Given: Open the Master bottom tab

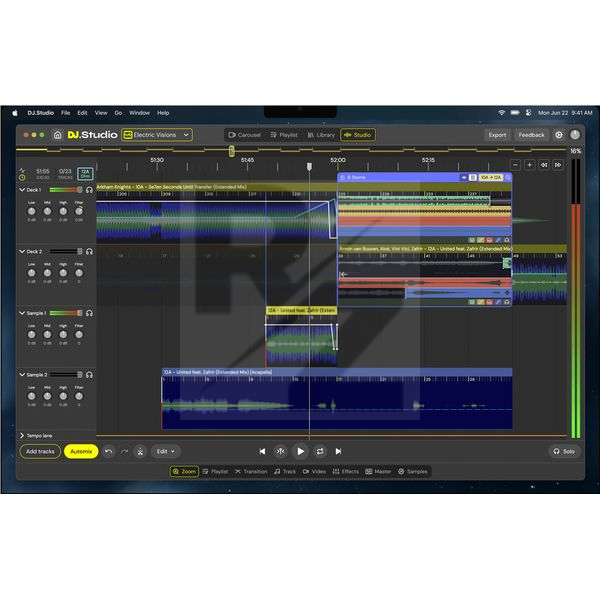Looking at the screenshot, I should coord(378,471).
